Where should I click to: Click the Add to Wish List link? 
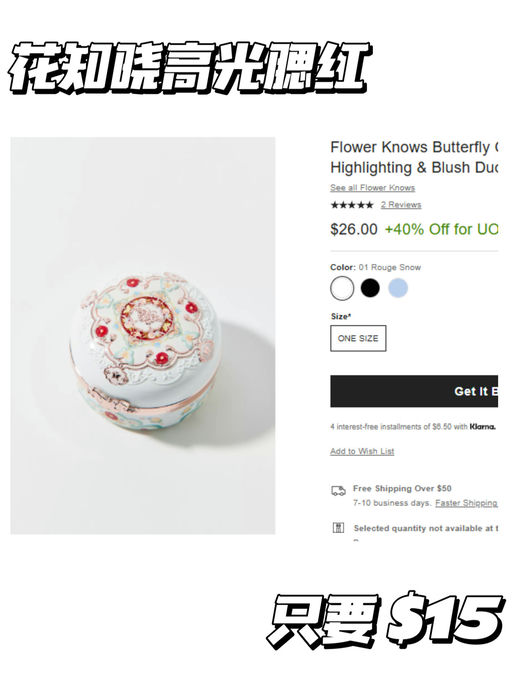[362, 451]
